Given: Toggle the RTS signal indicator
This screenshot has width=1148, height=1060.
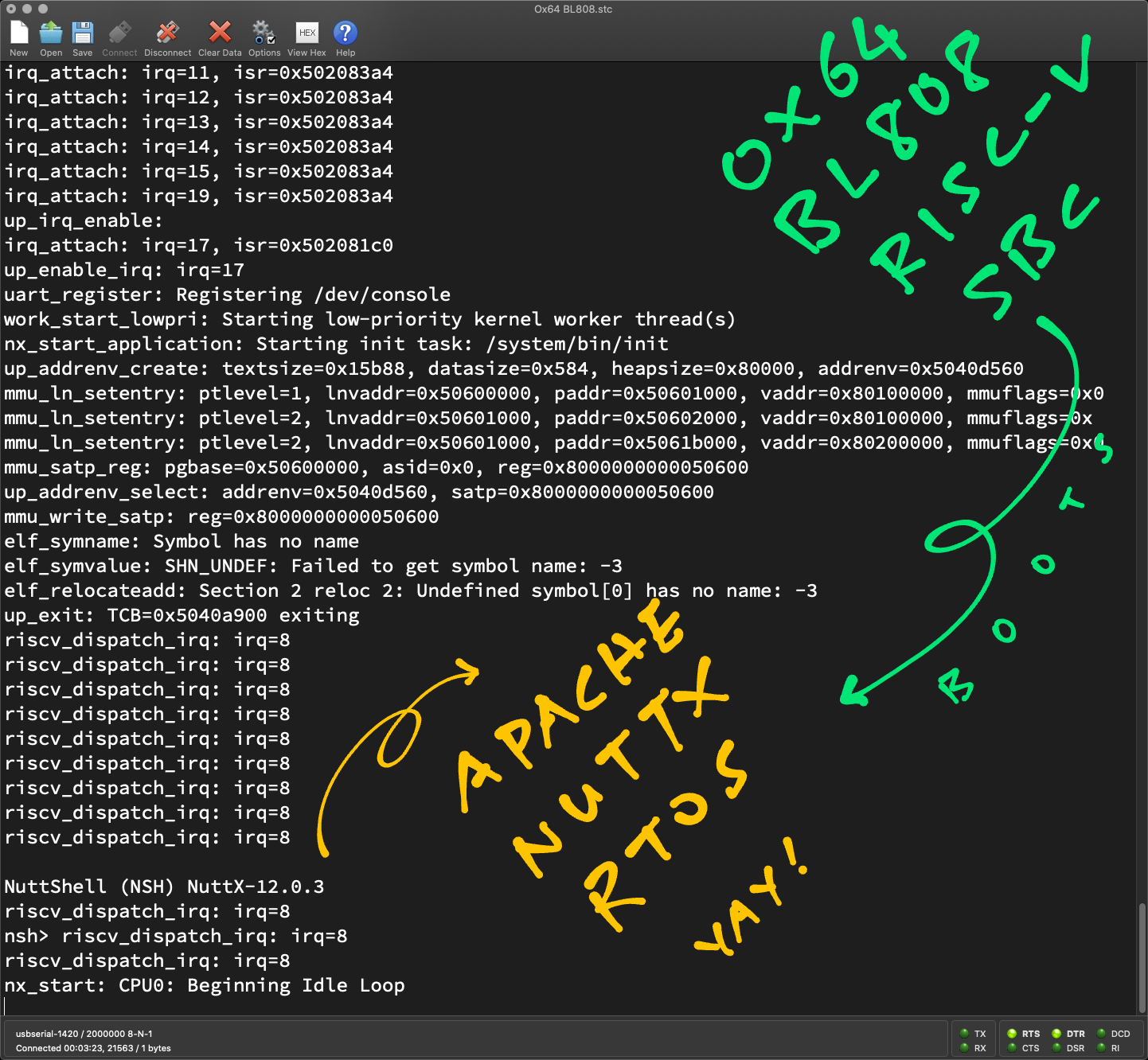Looking at the screenshot, I should point(1012,1034).
